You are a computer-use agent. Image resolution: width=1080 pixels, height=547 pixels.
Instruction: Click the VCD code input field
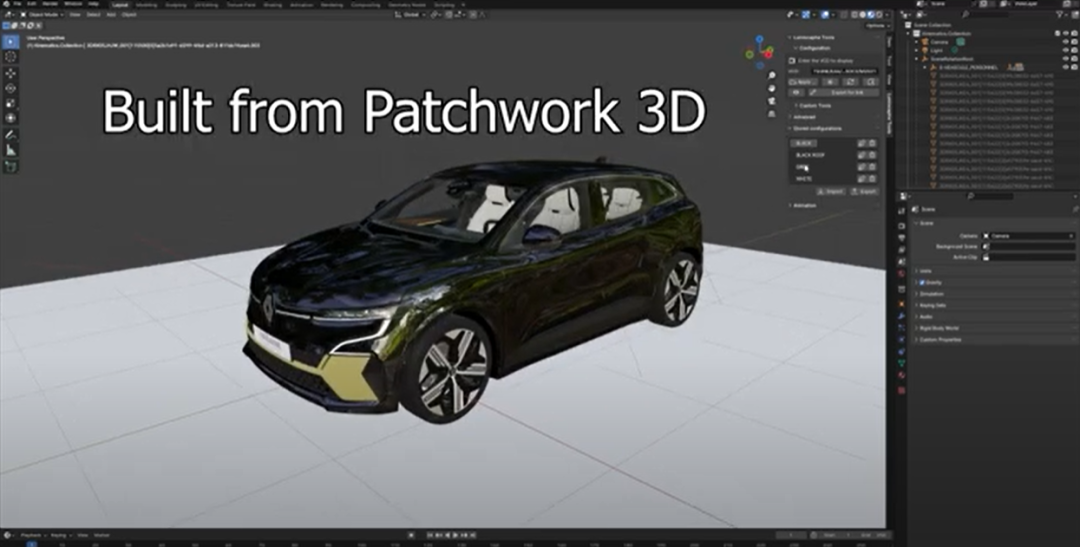(x=844, y=71)
